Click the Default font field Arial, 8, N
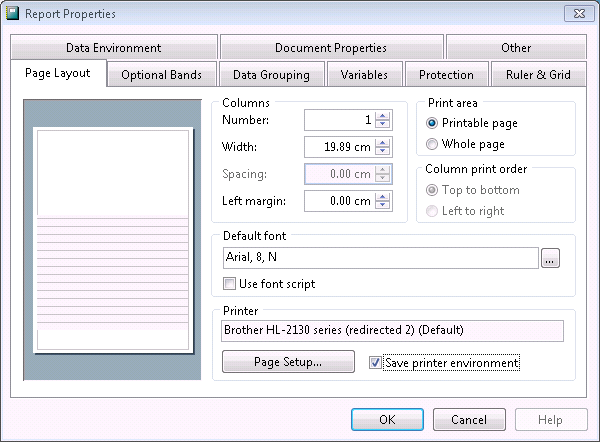 pyautogui.click(x=380, y=258)
